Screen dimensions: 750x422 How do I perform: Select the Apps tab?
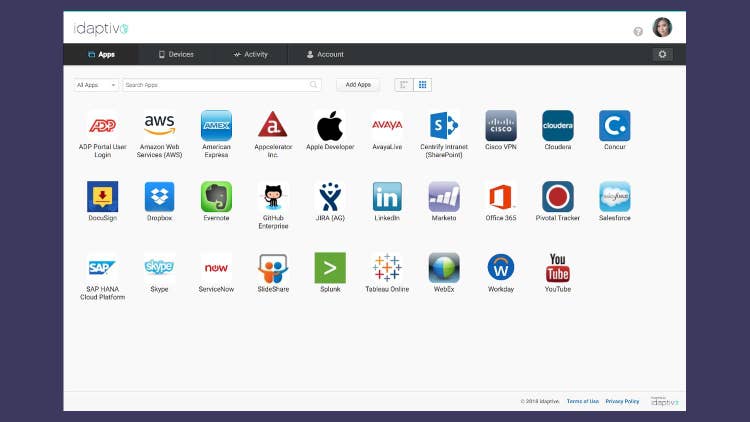pos(101,55)
